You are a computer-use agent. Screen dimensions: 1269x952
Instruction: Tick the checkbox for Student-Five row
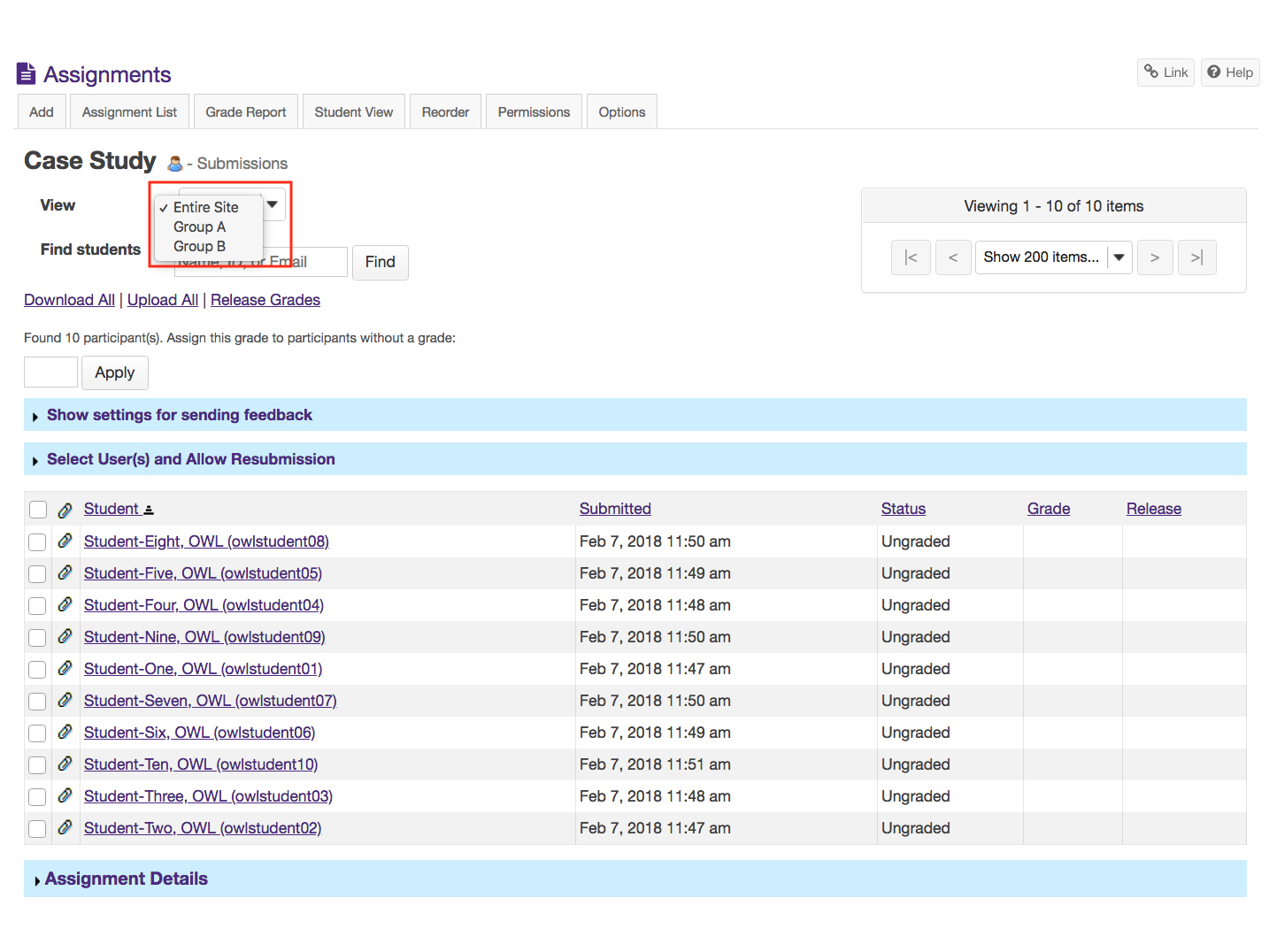click(38, 574)
